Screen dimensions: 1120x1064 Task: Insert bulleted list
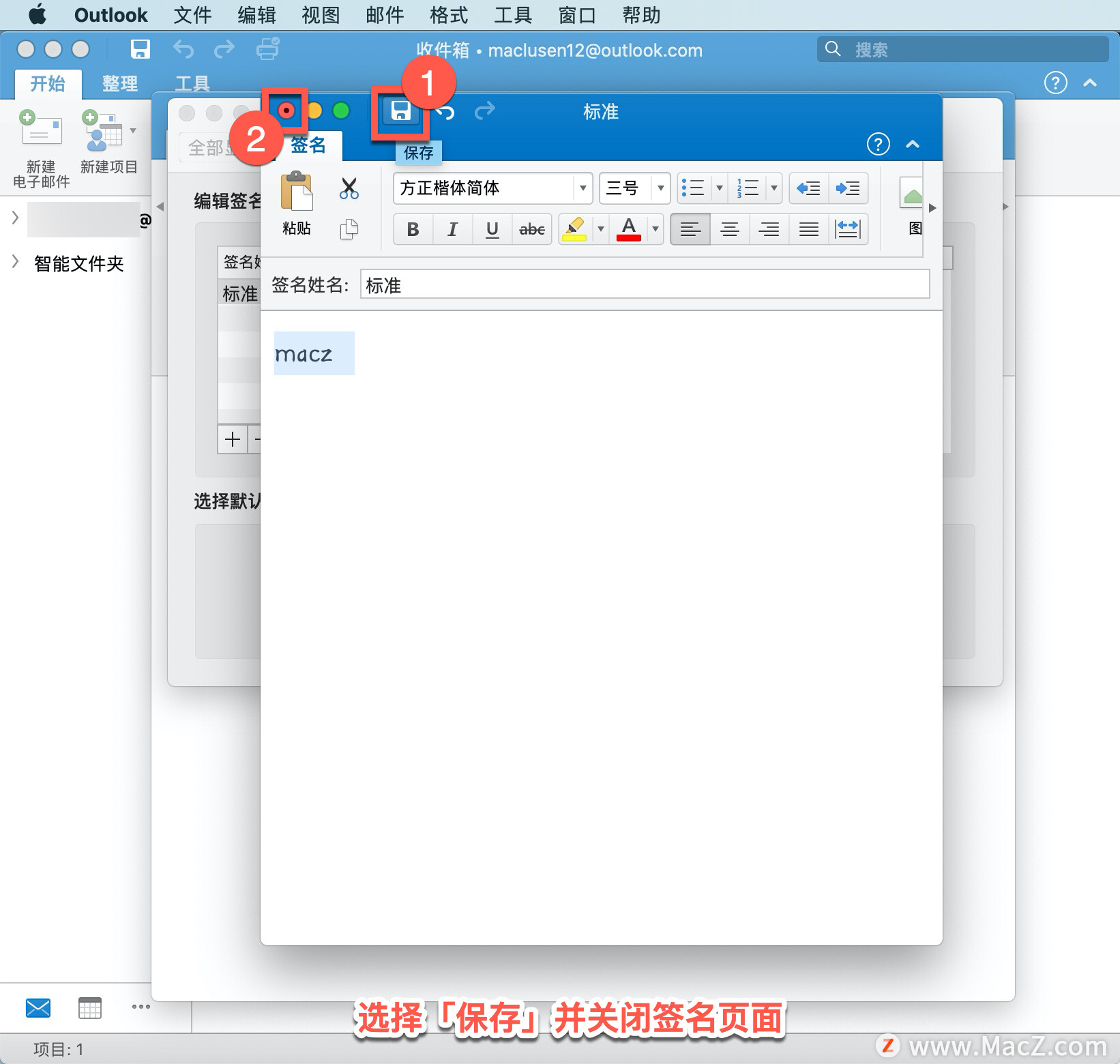[694, 188]
